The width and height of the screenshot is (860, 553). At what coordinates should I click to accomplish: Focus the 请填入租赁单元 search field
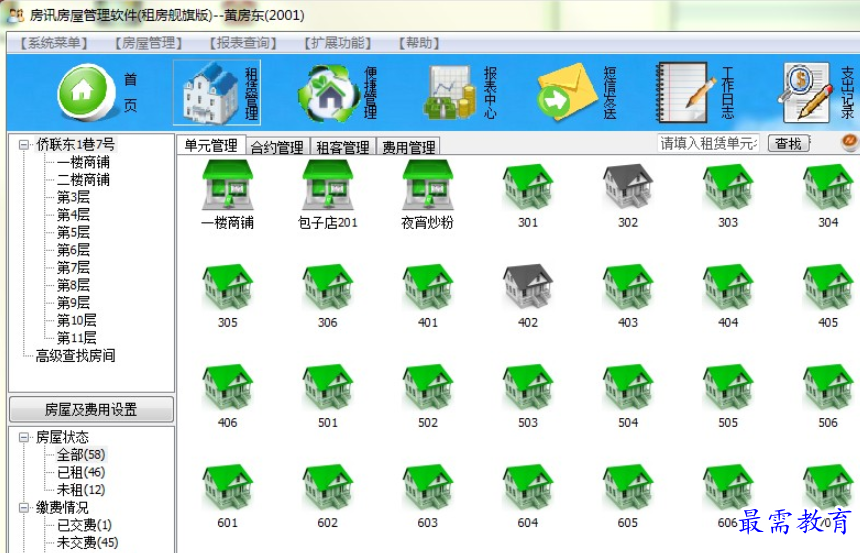[x=708, y=143]
